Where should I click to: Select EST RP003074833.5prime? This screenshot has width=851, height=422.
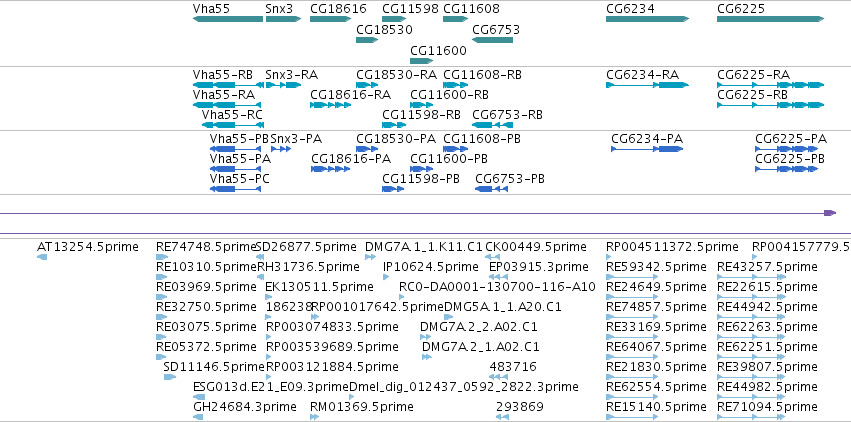pos(332,327)
